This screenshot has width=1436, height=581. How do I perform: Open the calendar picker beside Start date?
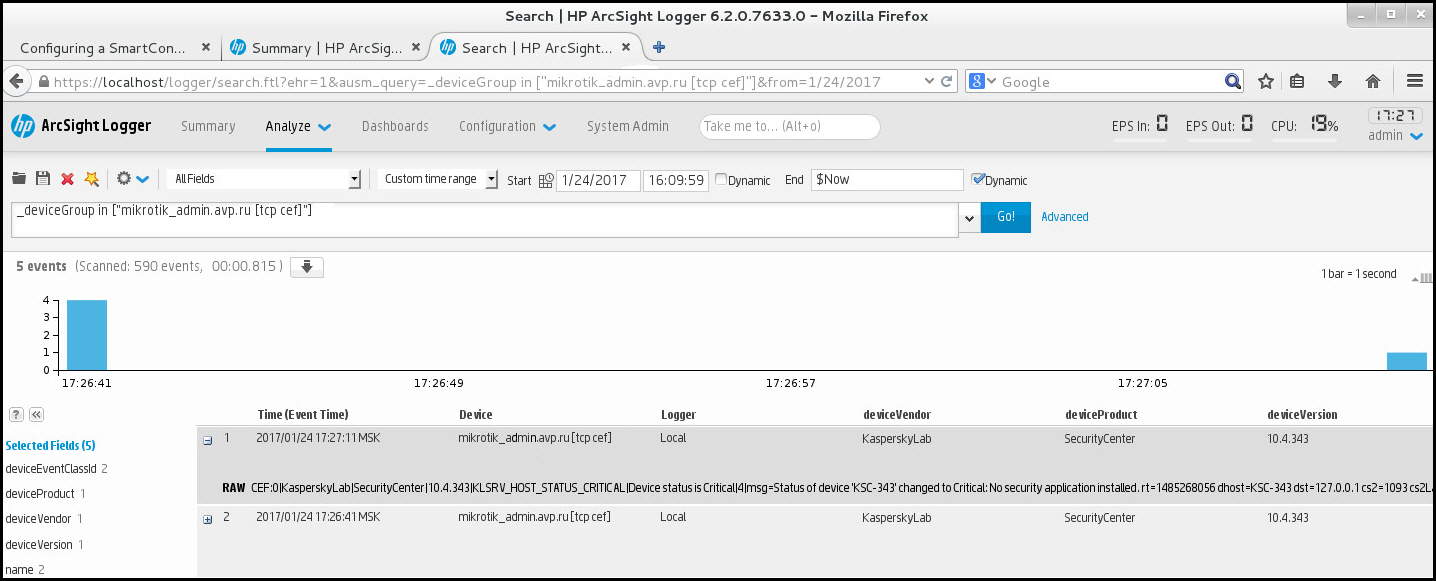pyautogui.click(x=546, y=180)
